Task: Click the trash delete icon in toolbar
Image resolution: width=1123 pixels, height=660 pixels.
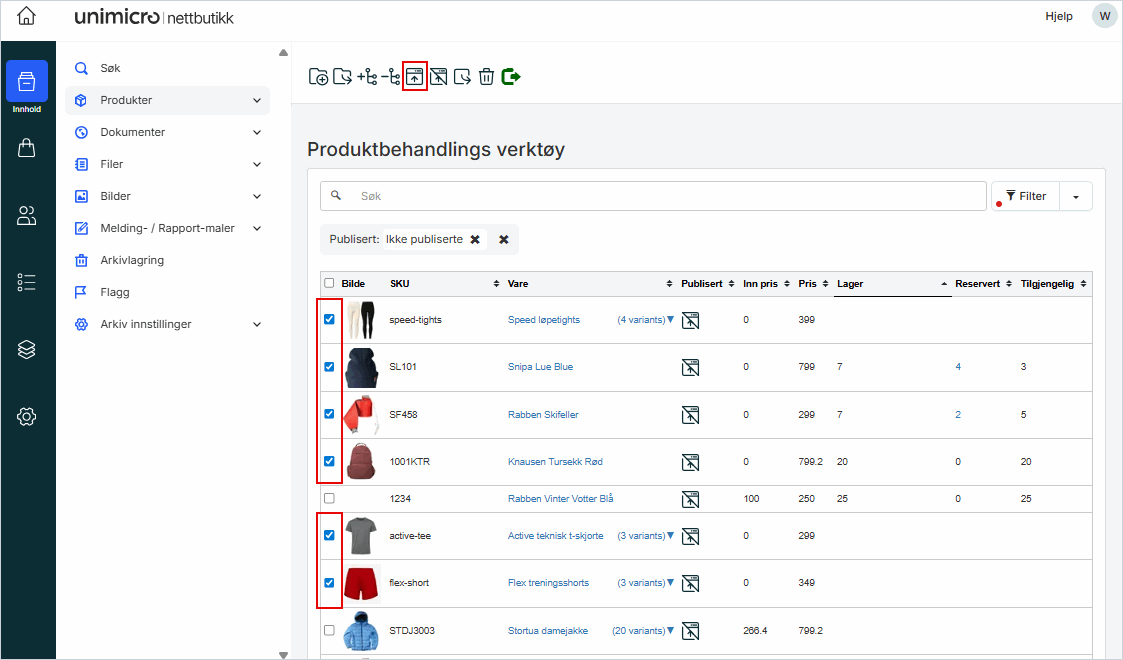Action: pos(486,76)
